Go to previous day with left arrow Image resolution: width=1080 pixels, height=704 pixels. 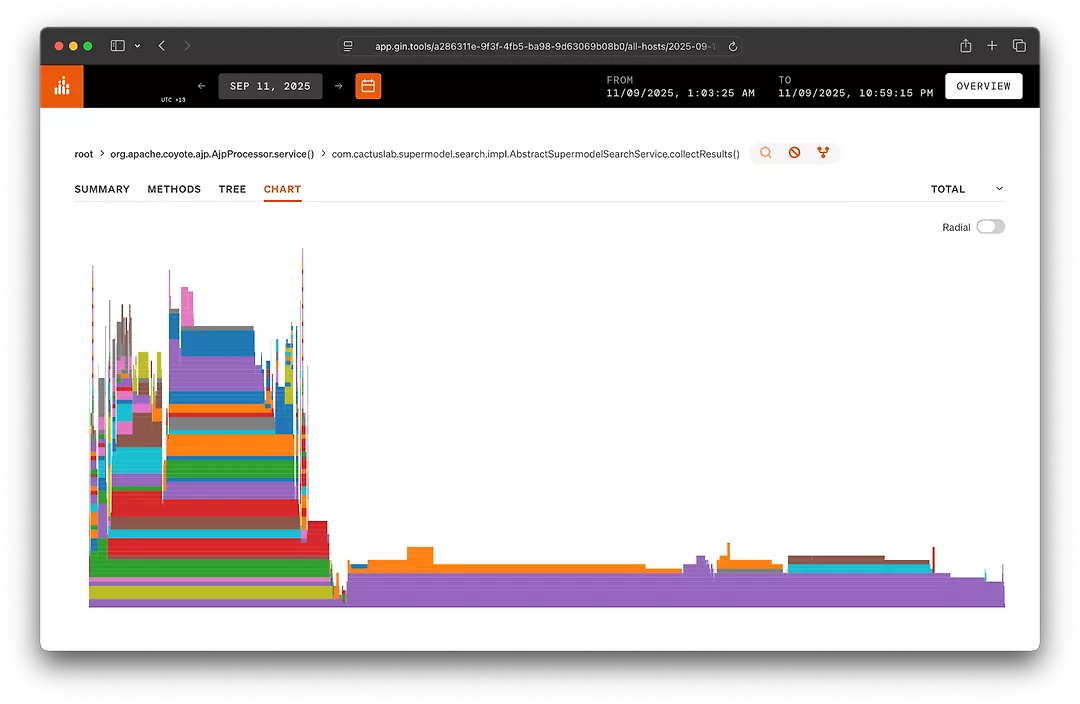201,86
